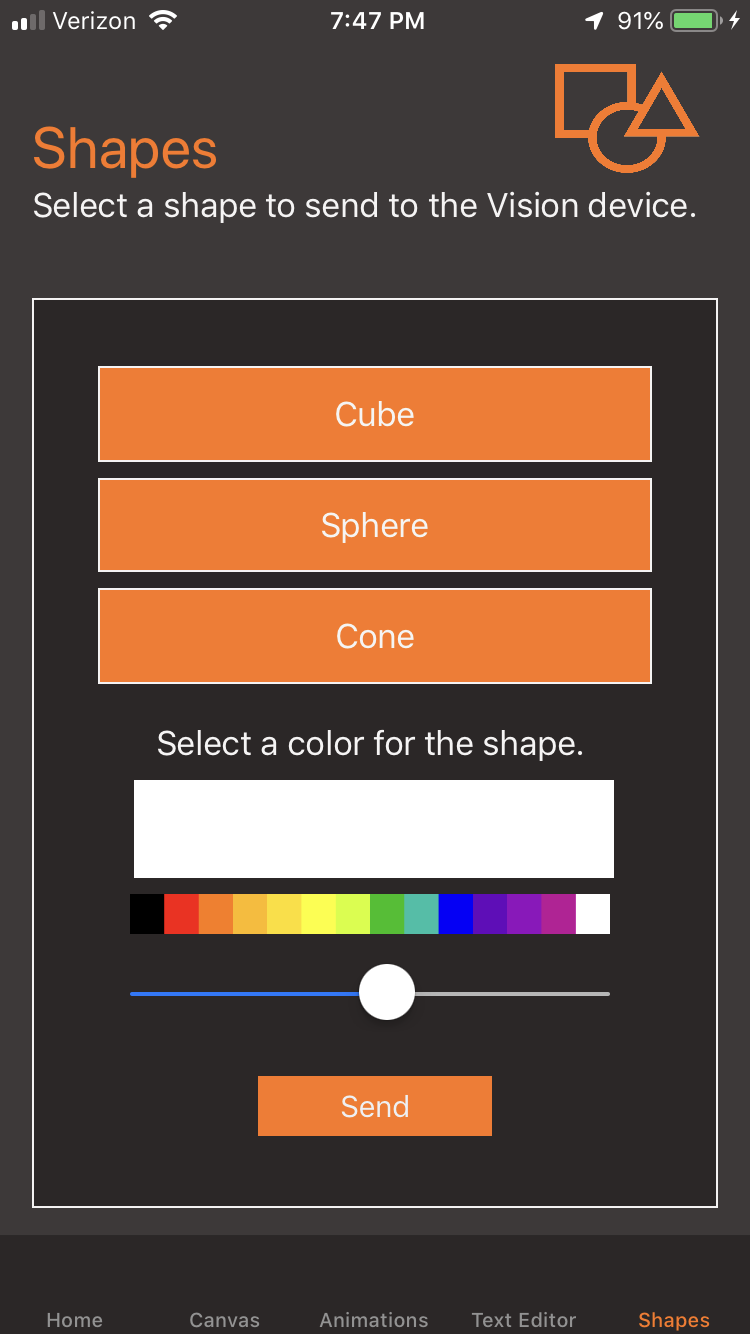This screenshot has width=750, height=1334.
Task: Open the Text Editor tab
Action: point(524,1320)
